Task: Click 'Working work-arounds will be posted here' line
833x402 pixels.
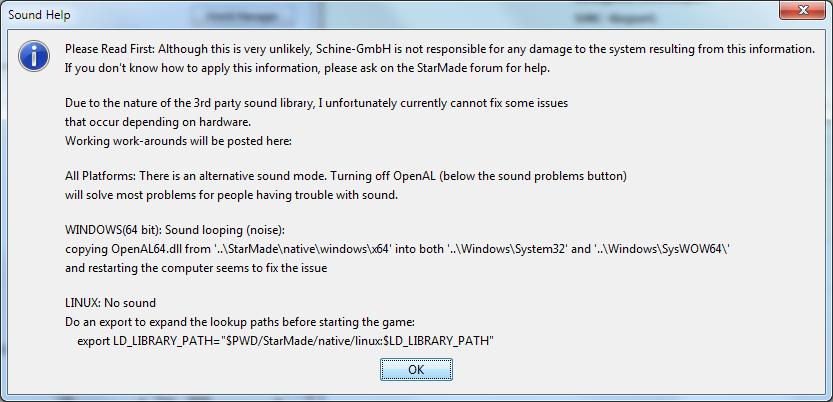Action: (178, 141)
